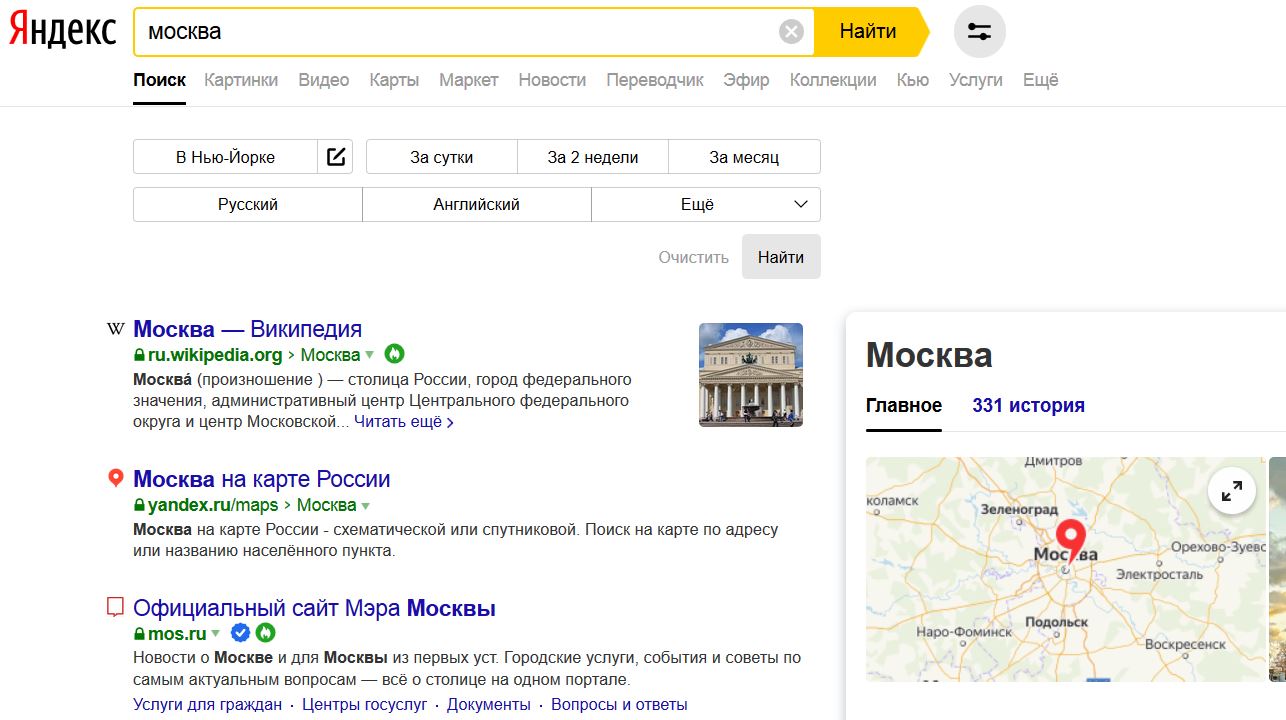Open the Москва — Википедия result
The image size is (1286, 720).
248,329
